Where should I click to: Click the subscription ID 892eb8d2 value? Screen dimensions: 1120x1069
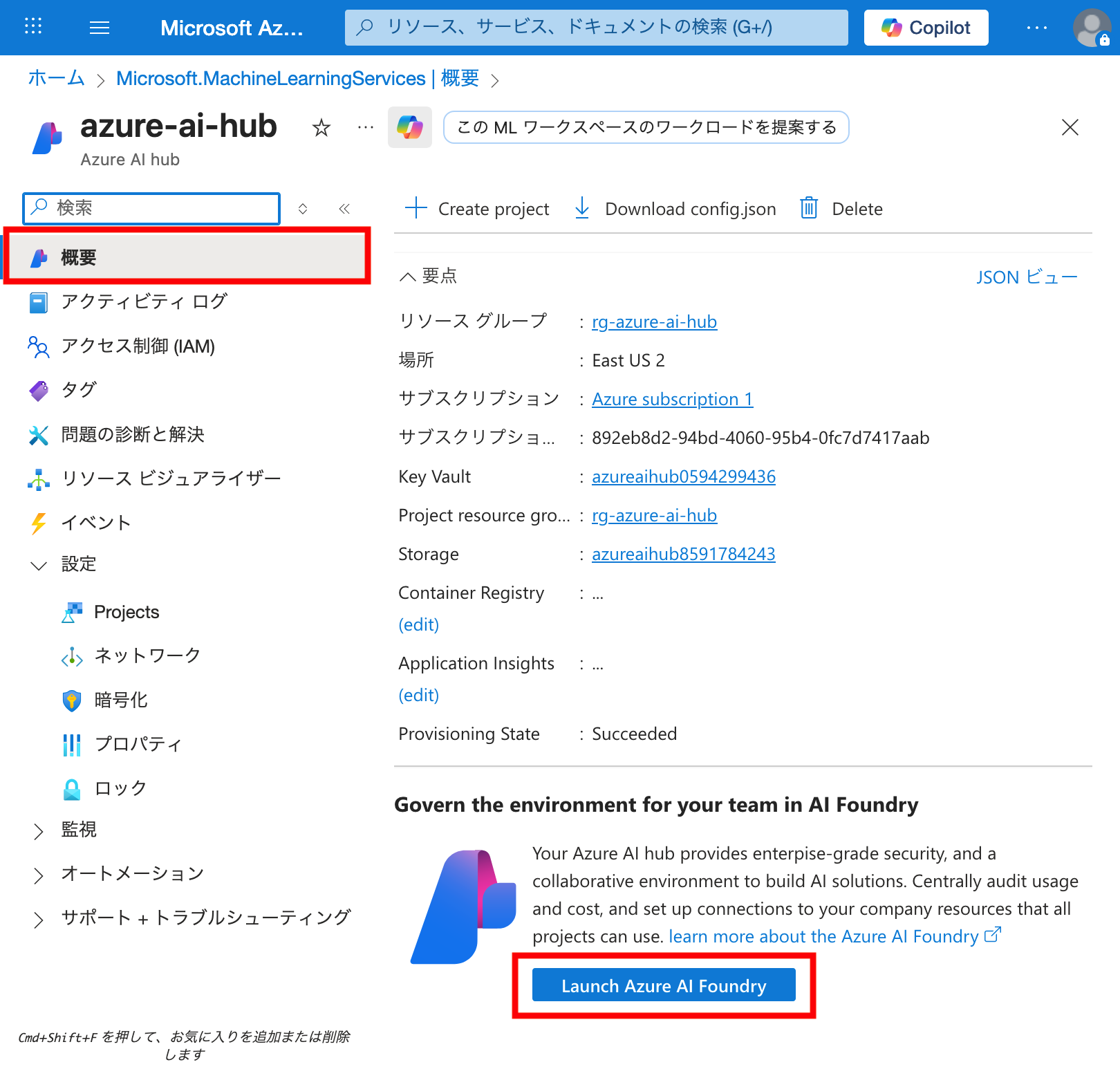tap(760, 438)
